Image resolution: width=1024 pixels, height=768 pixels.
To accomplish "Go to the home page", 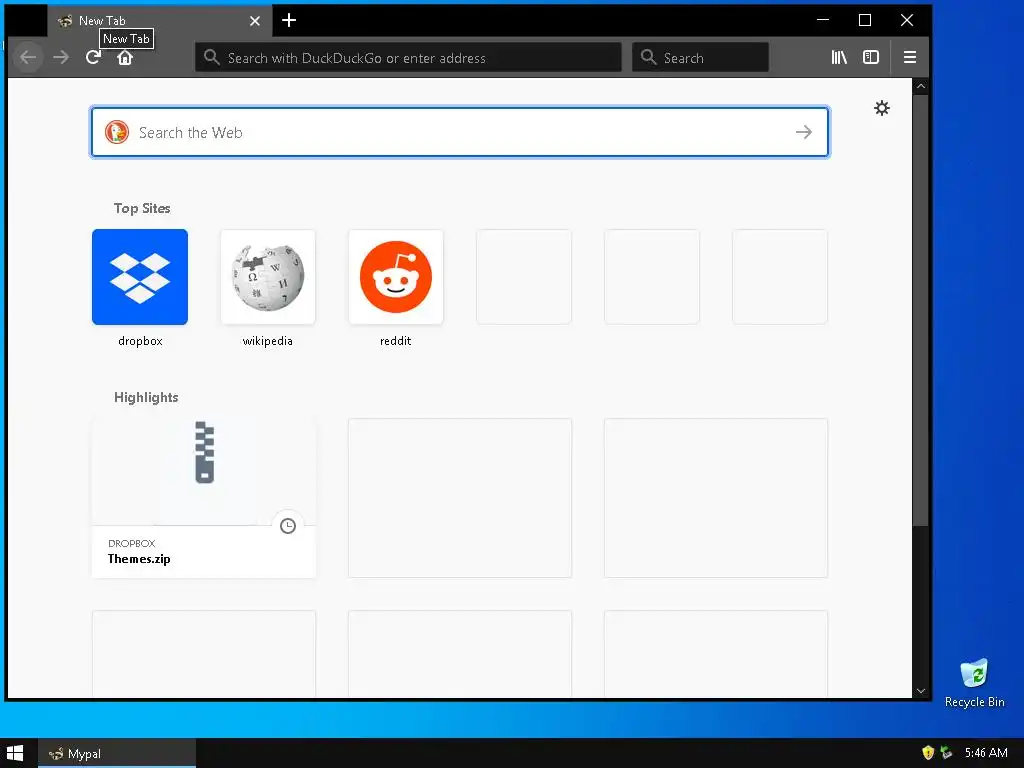I will (125, 58).
